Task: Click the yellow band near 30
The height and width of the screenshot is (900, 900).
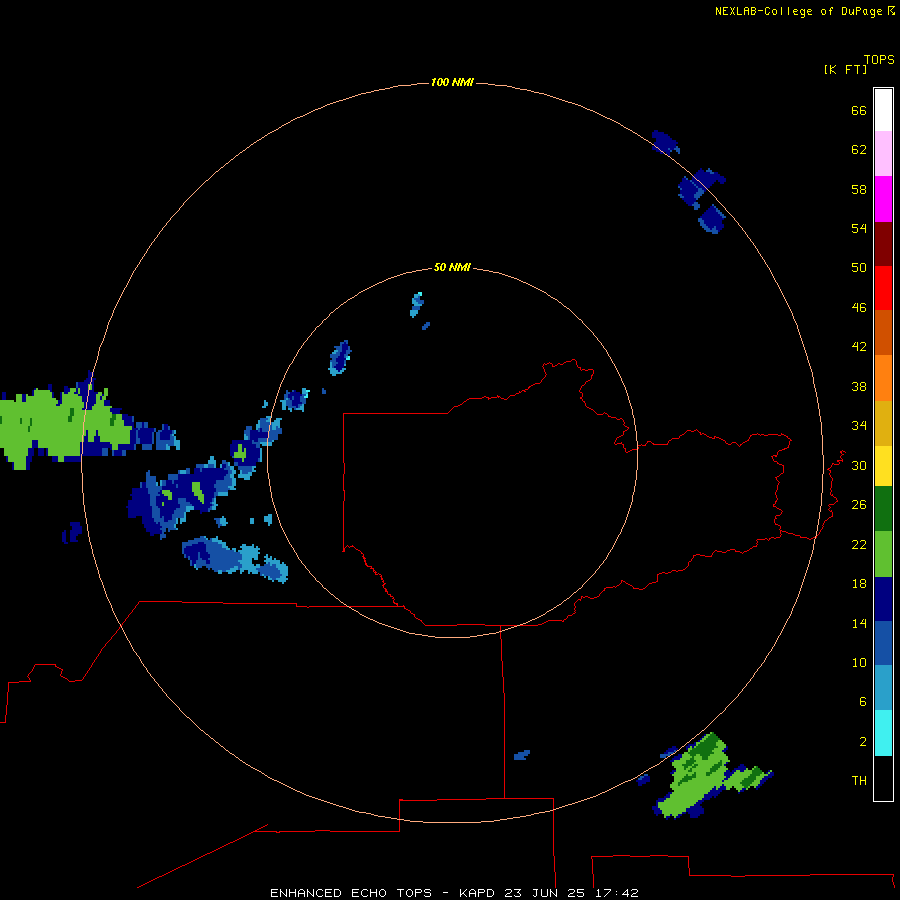Action: pos(883,466)
